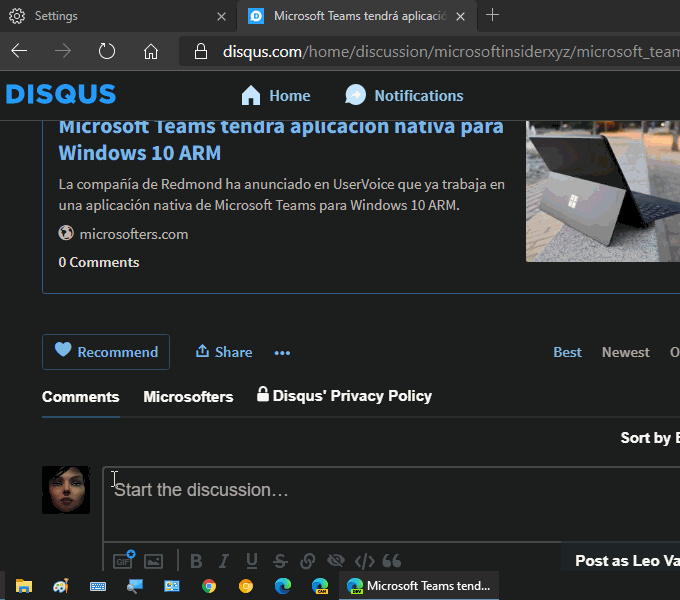Expand the Sort by dropdown

[650, 438]
